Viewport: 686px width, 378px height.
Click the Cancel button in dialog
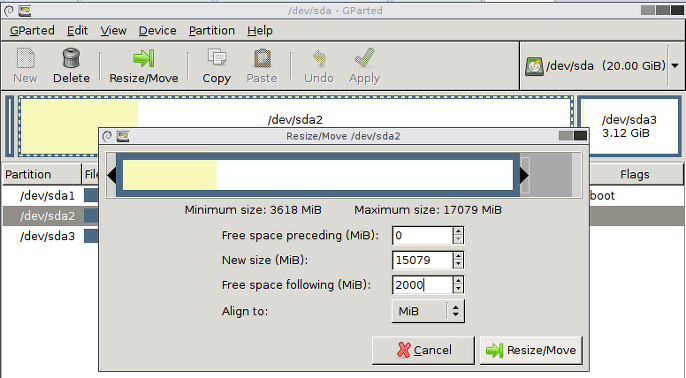(423, 350)
